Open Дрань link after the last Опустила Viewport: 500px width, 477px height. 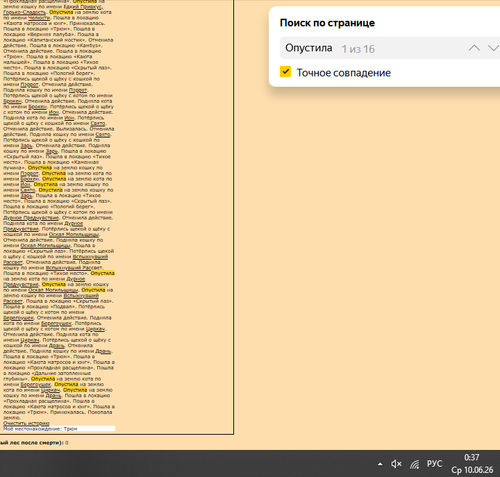(x=53, y=396)
